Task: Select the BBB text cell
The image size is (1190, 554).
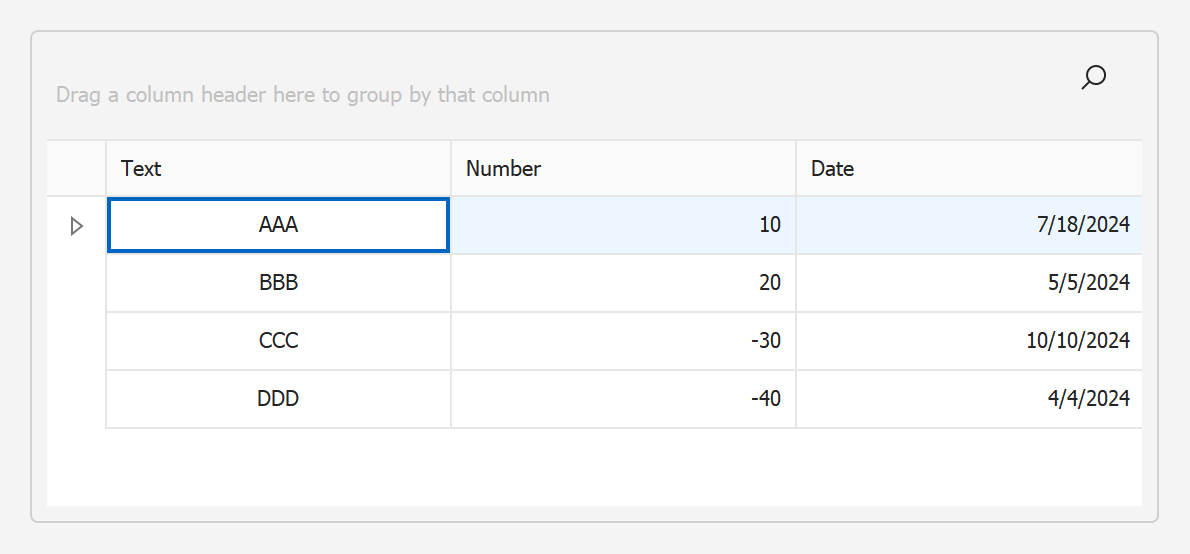Action: [x=278, y=283]
